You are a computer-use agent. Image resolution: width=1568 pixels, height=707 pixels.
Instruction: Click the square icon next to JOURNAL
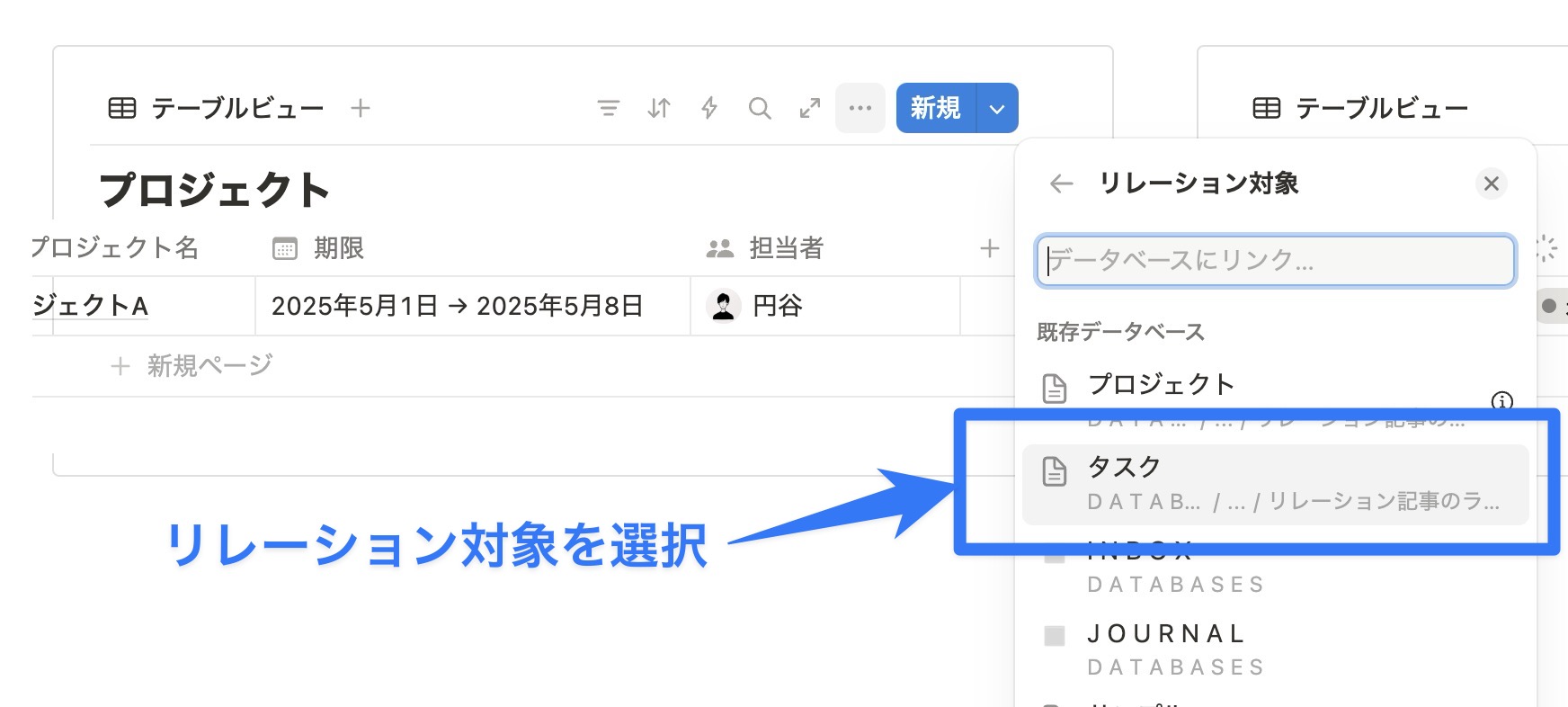(1055, 636)
